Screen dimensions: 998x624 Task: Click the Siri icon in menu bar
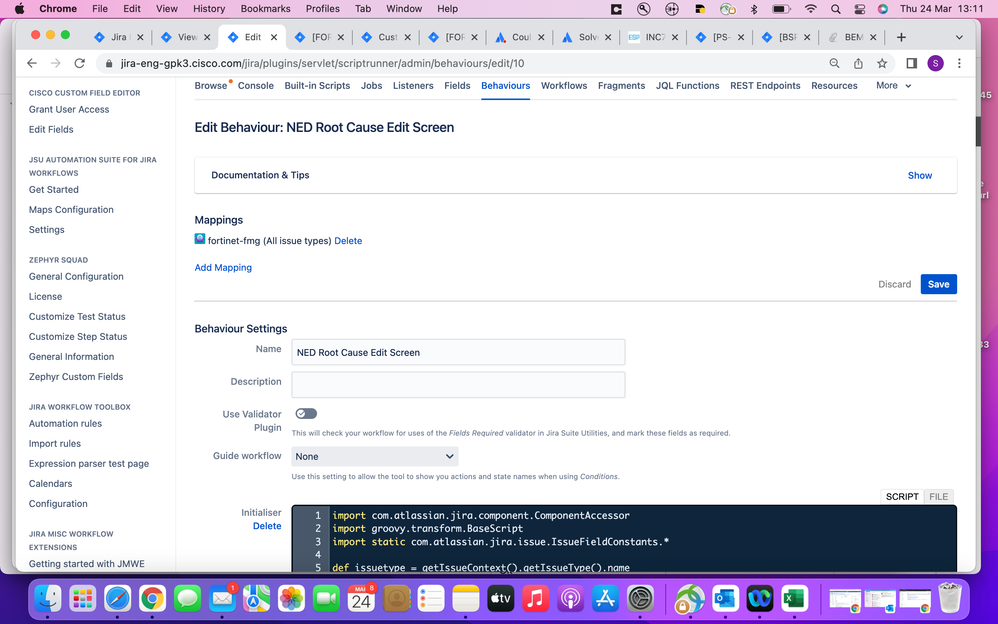[883, 9]
